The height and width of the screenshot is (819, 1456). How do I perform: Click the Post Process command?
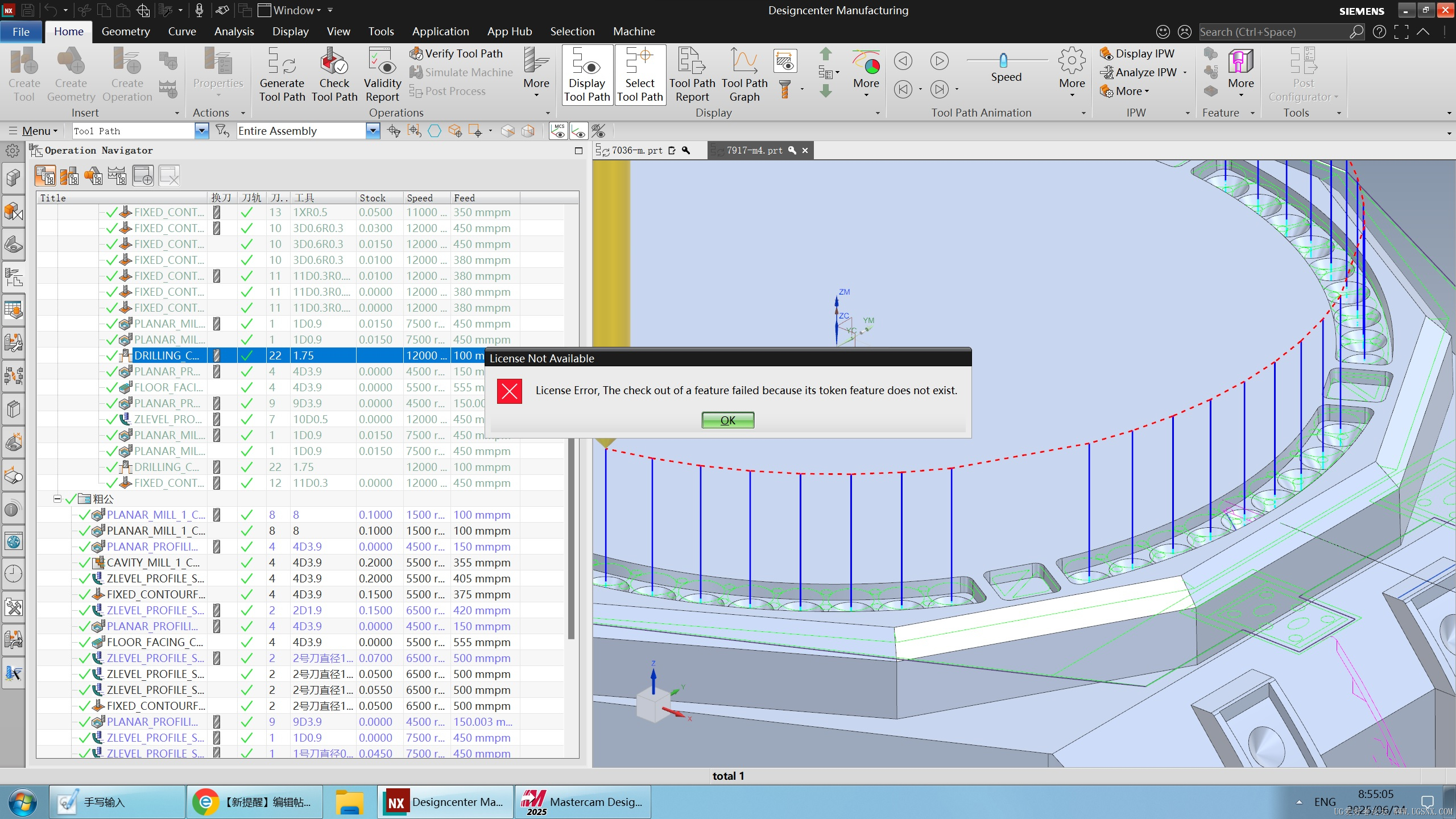click(448, 91)
